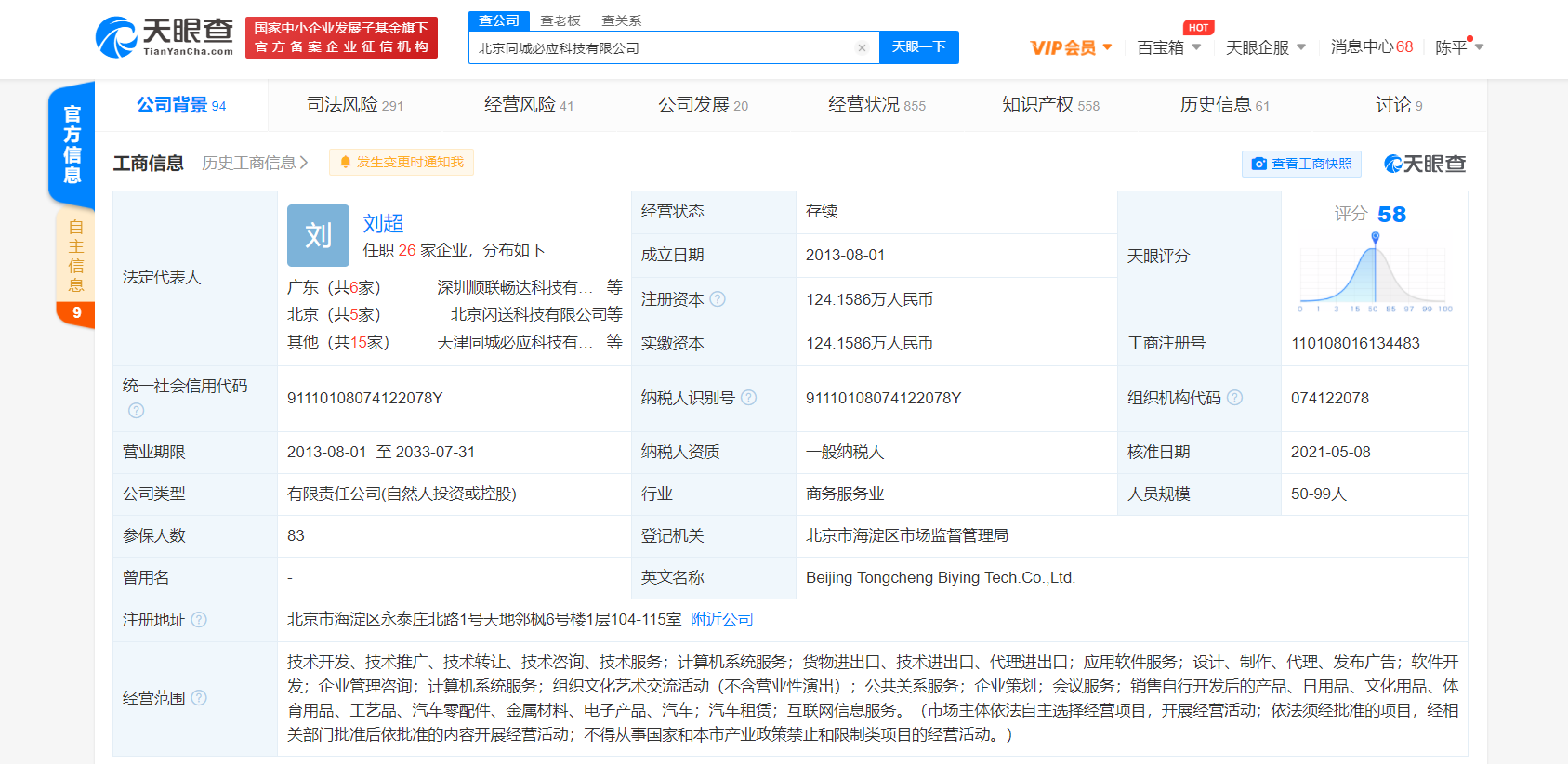
Task: Click the 天眼一下 search button
Action: [x=918, y=47]
